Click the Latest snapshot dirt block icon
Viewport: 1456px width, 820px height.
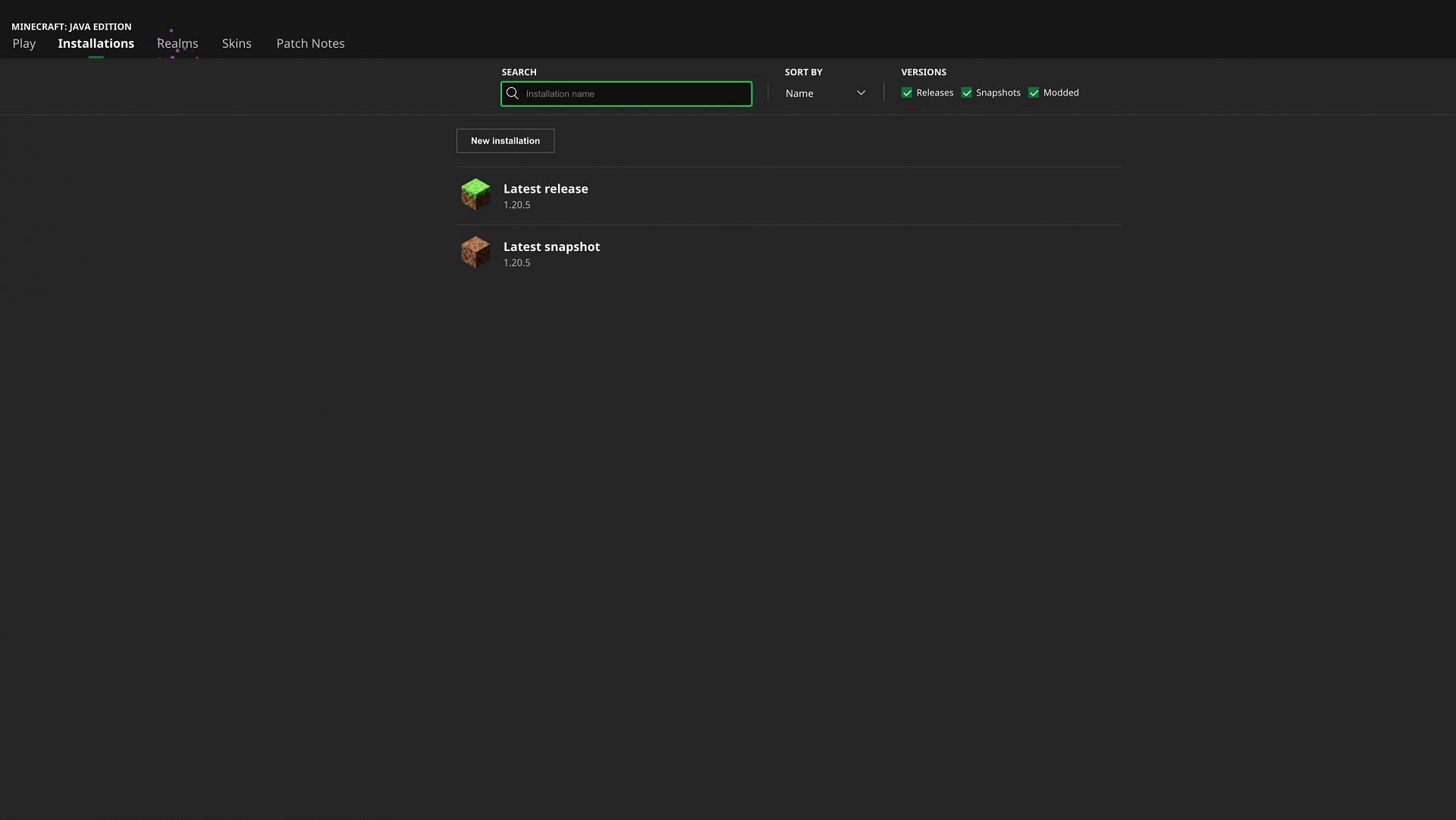pos(475,251)
